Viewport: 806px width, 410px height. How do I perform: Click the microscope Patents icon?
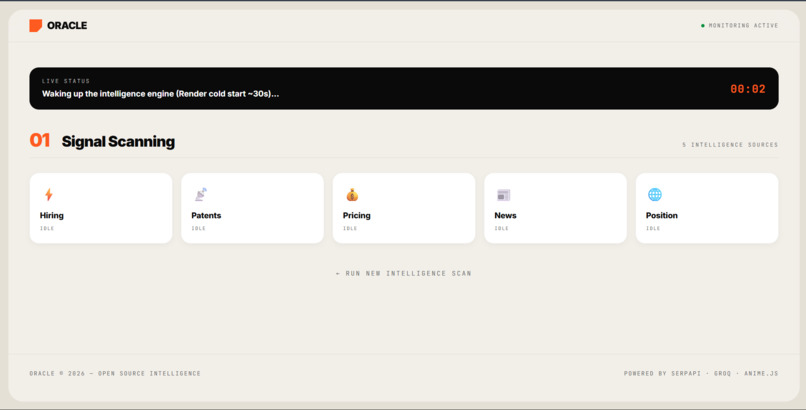point(200,194)
